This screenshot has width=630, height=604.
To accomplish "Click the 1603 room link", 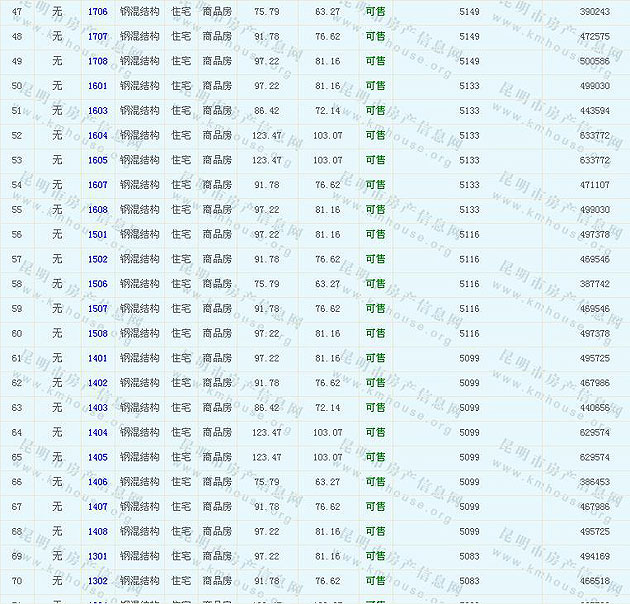I will pos(98,111).
